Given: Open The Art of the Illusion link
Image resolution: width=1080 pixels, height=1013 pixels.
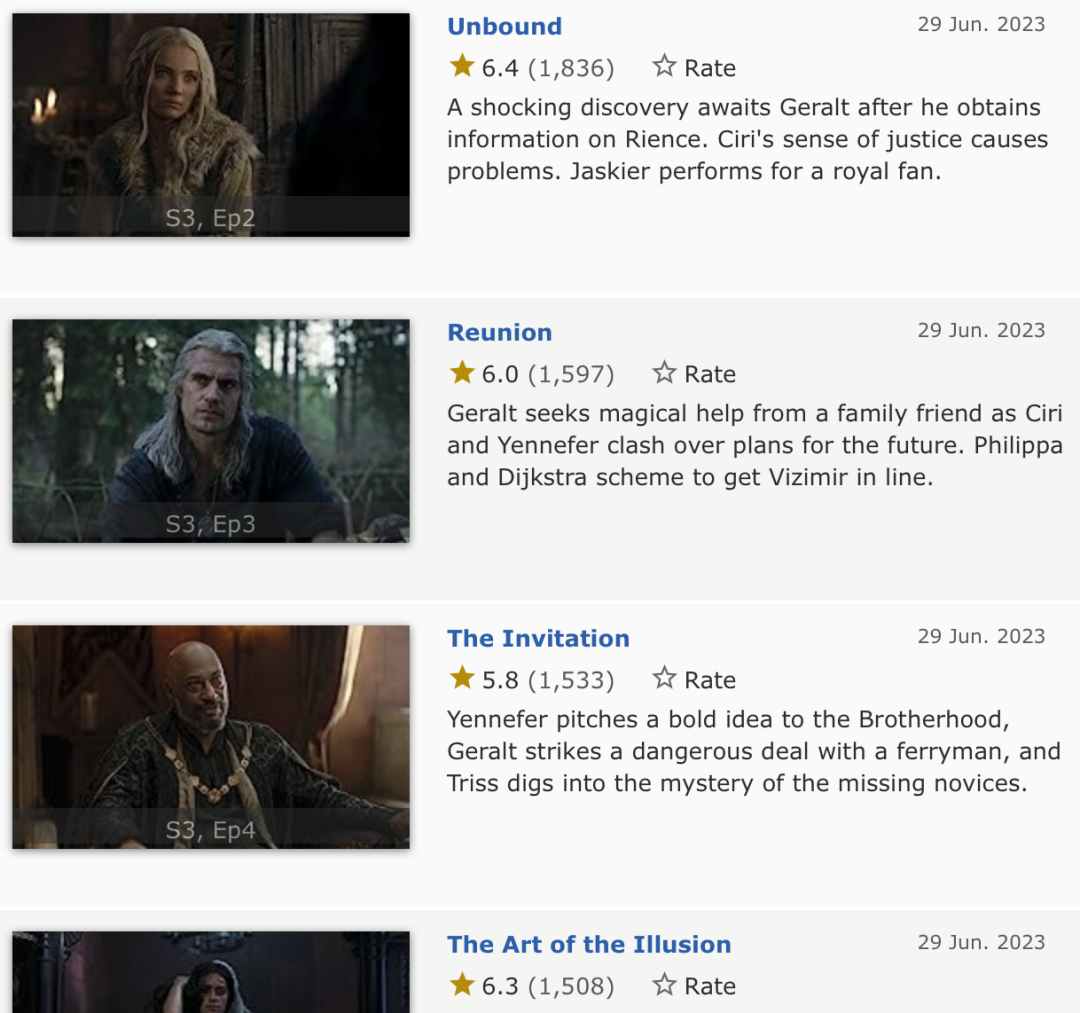Looking at the screenshot, I should click(x=590, y=944).
